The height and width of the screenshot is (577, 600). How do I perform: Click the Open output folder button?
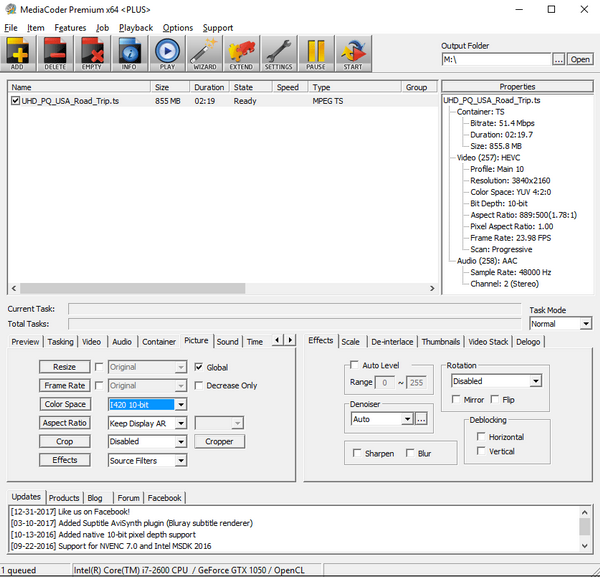coord(581,59)
